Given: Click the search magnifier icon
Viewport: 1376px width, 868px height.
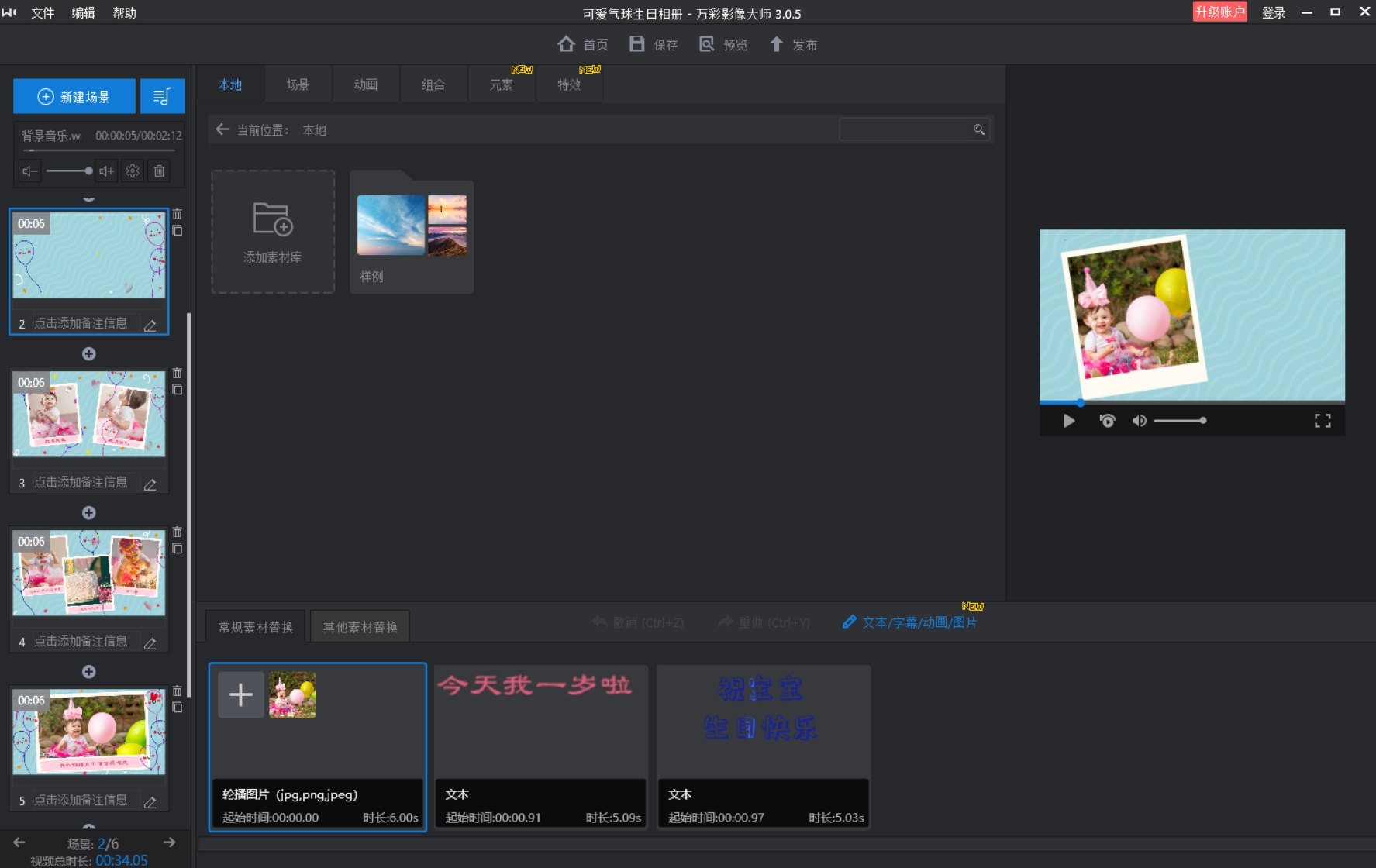Looking at the screenshot, I should (x=979, y=129).
